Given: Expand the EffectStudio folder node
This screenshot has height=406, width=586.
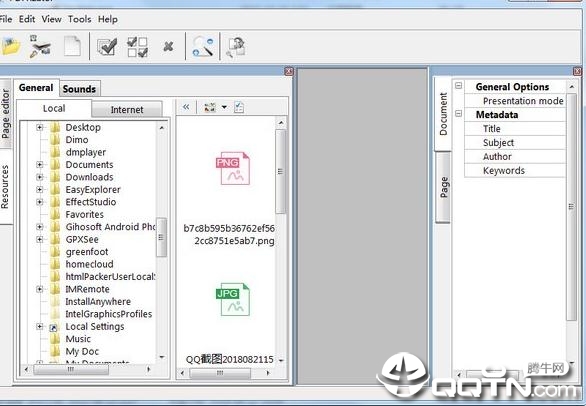Looking at the screenshot, I should click(x=40, y=202).
